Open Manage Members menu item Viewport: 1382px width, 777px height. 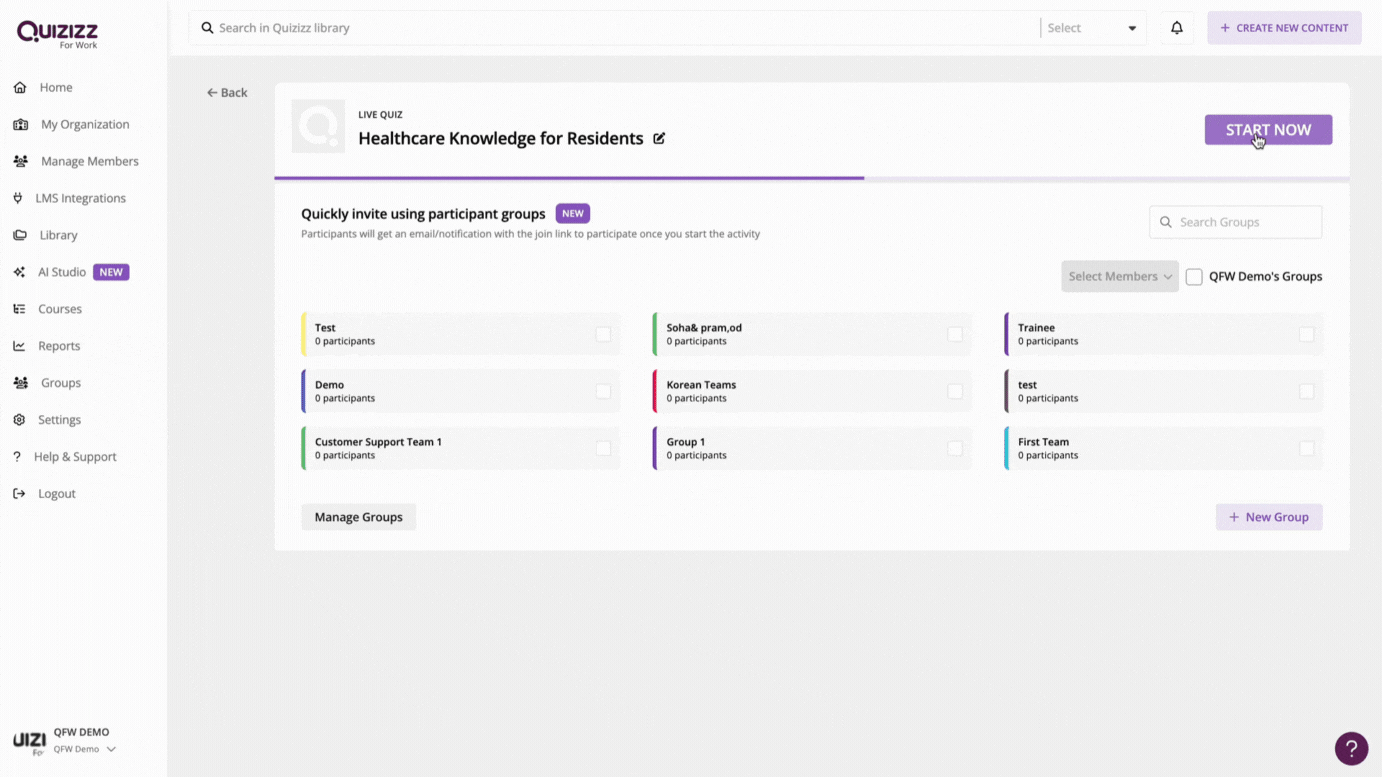[90, 161]
